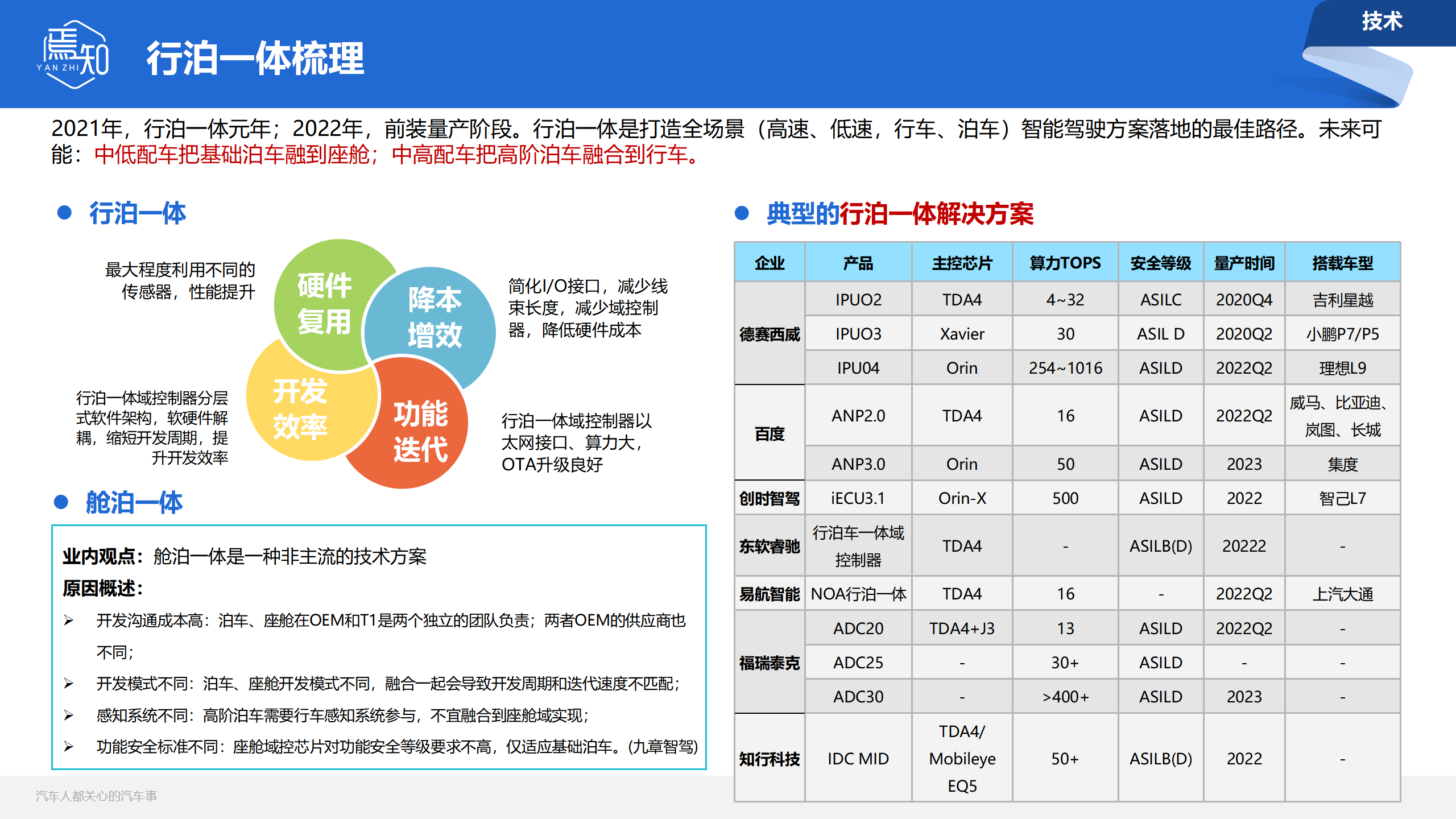Click the 安全等级 column header
Image resolution: width=1456 pixels, height=819 pixels.
pos(1161,263)
